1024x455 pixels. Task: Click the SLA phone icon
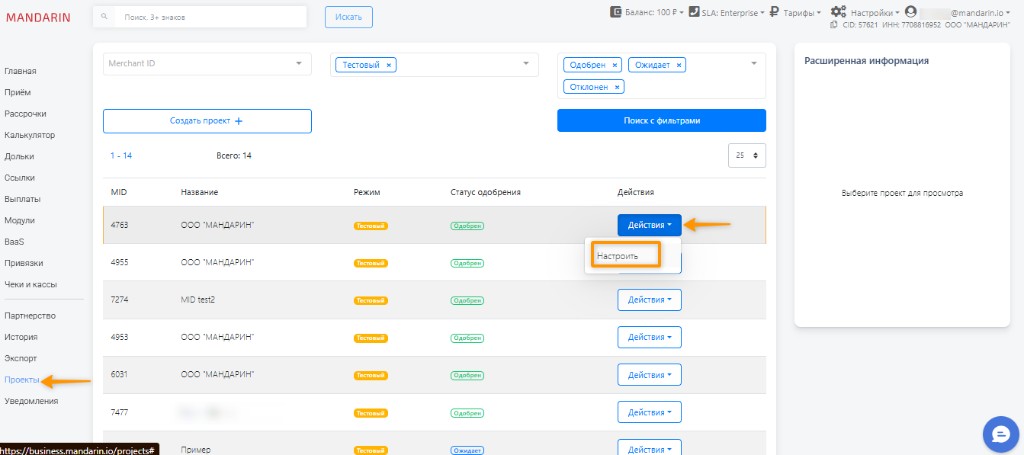694,12
